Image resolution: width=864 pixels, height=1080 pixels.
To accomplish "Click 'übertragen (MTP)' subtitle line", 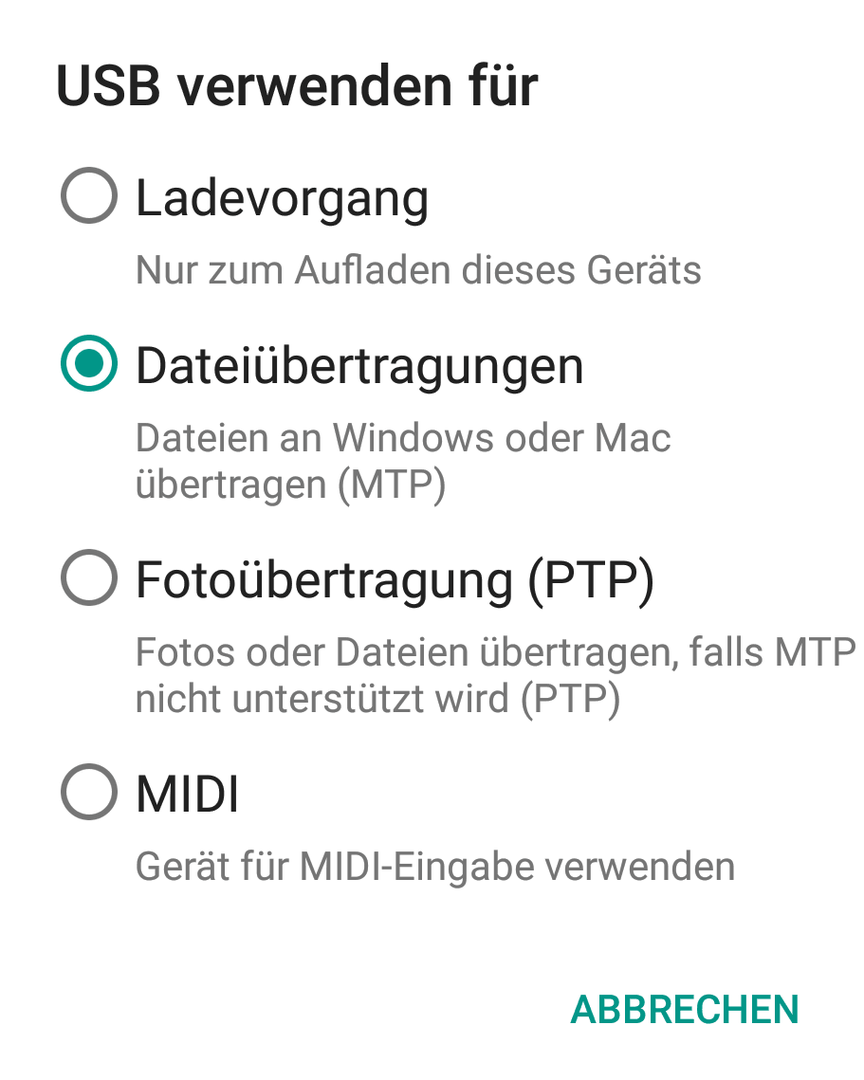I will 291,484.
